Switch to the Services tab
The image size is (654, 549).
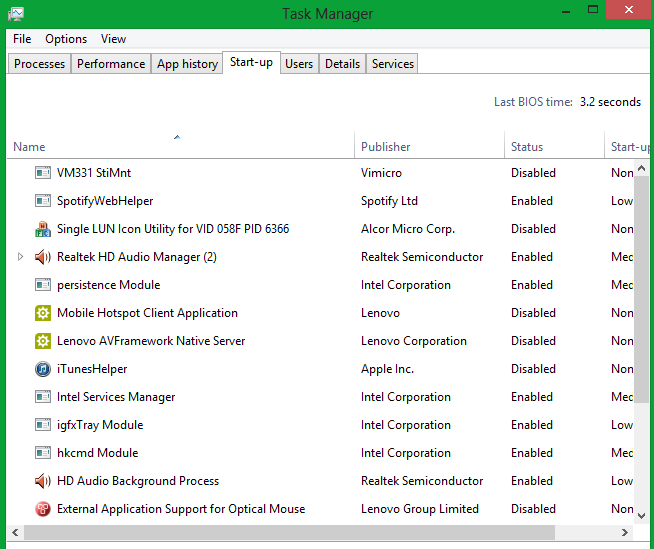click(392, 64)
